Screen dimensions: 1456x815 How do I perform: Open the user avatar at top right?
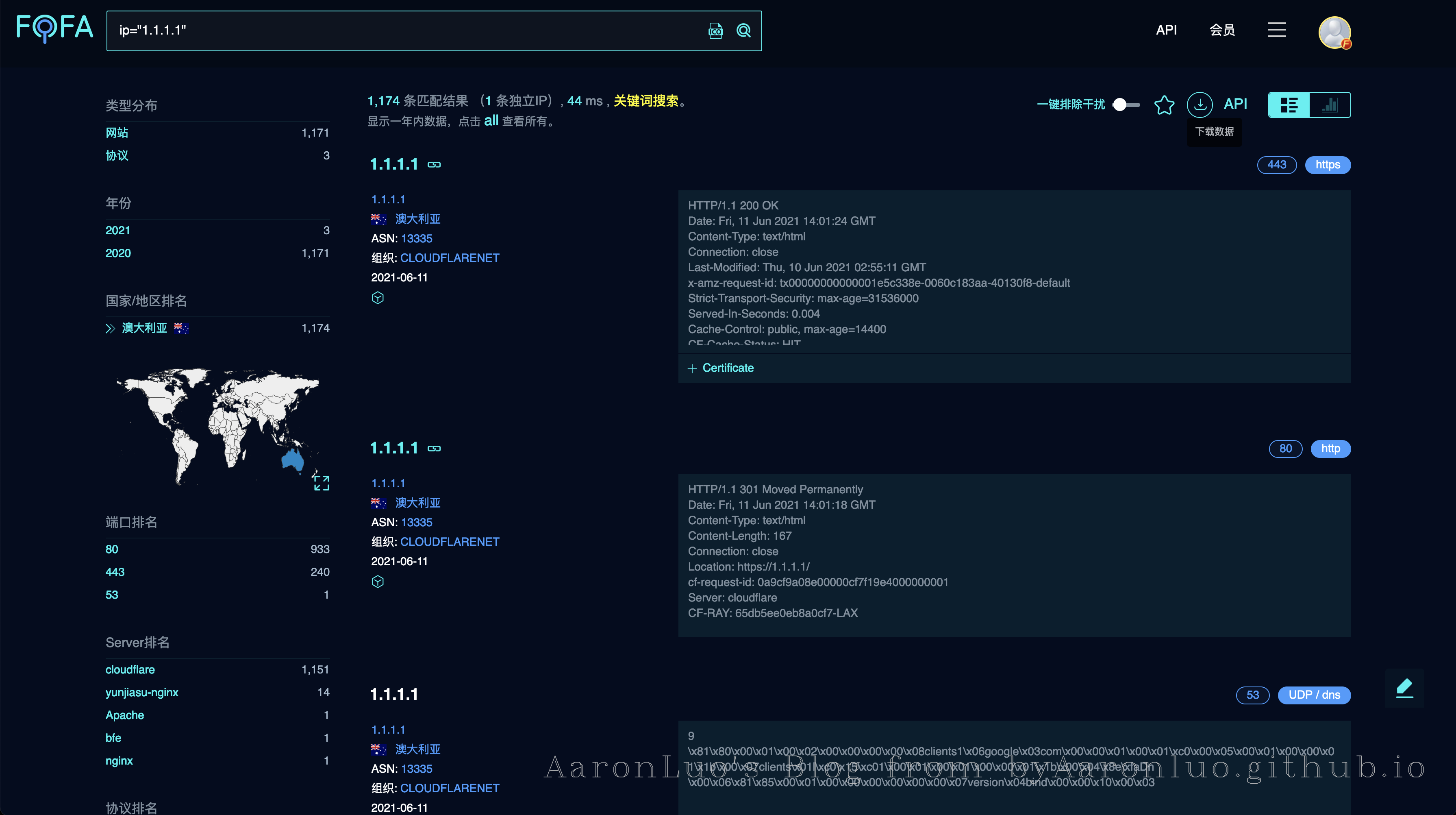pos(1334,32)
